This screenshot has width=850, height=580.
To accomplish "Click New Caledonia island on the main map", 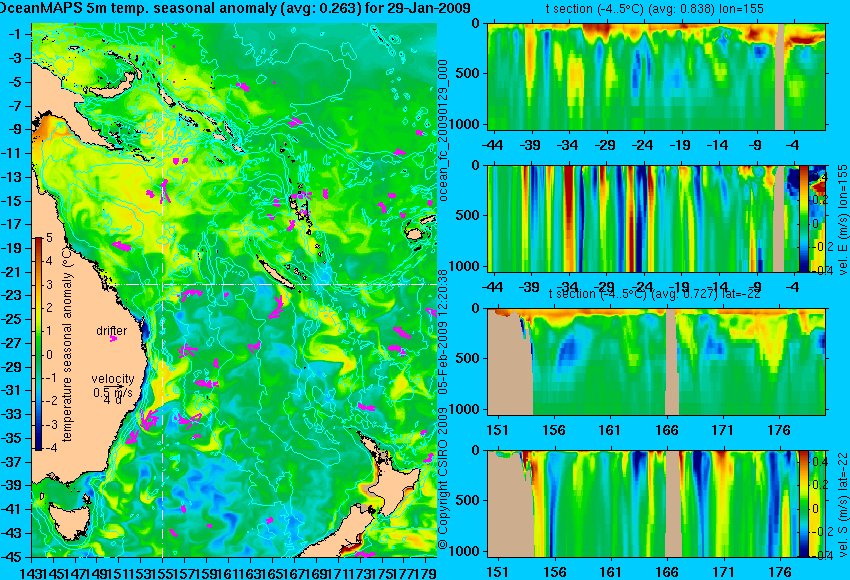I will [276, 274].
